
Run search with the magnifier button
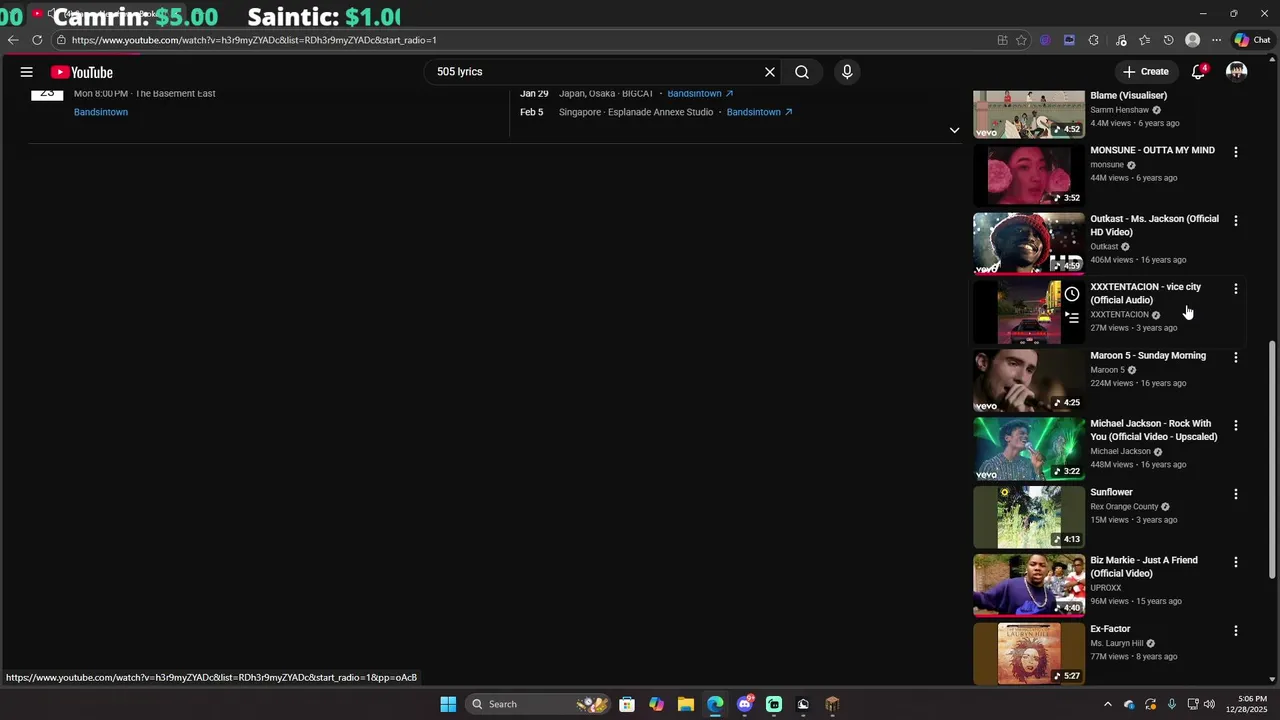(802, 72)
